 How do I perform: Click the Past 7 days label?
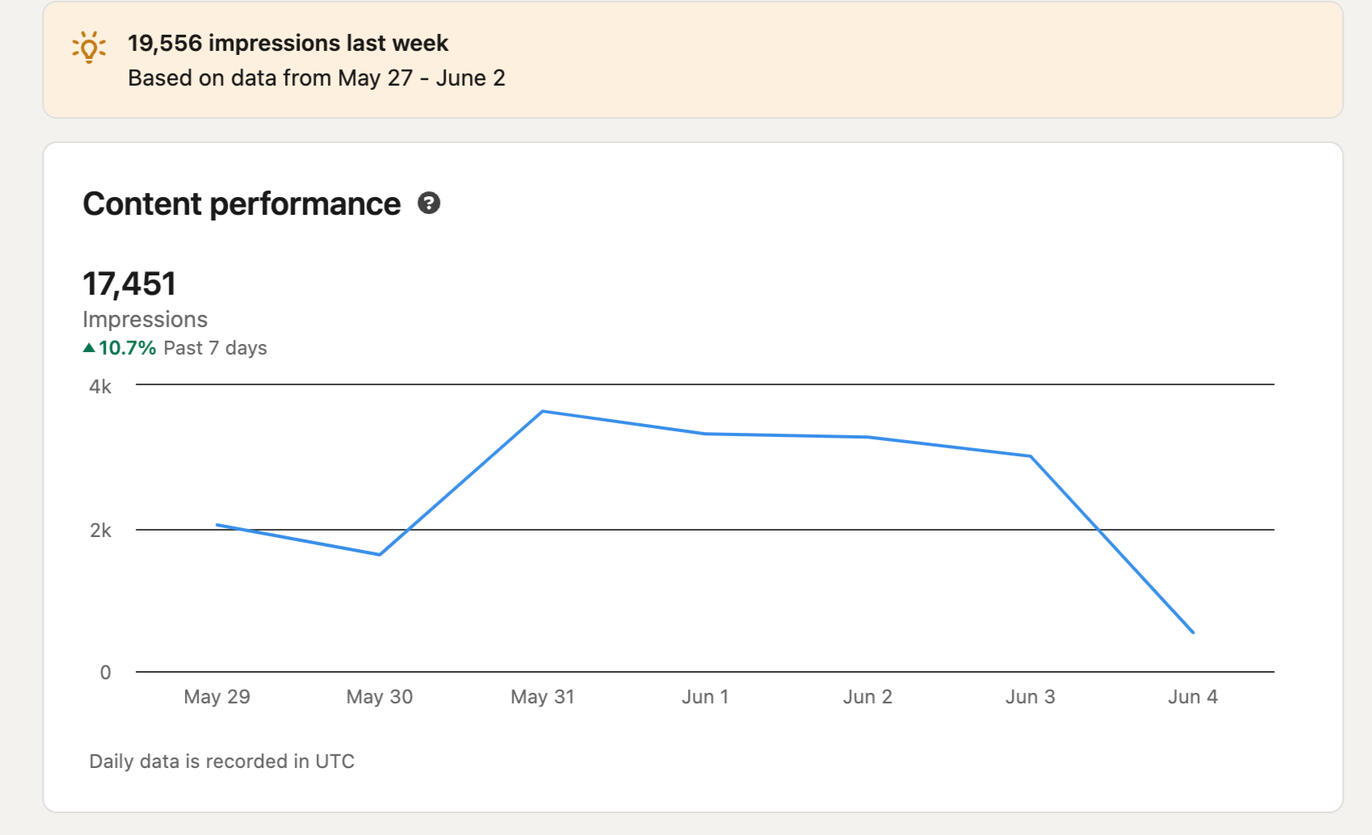(x=215, y=348)
